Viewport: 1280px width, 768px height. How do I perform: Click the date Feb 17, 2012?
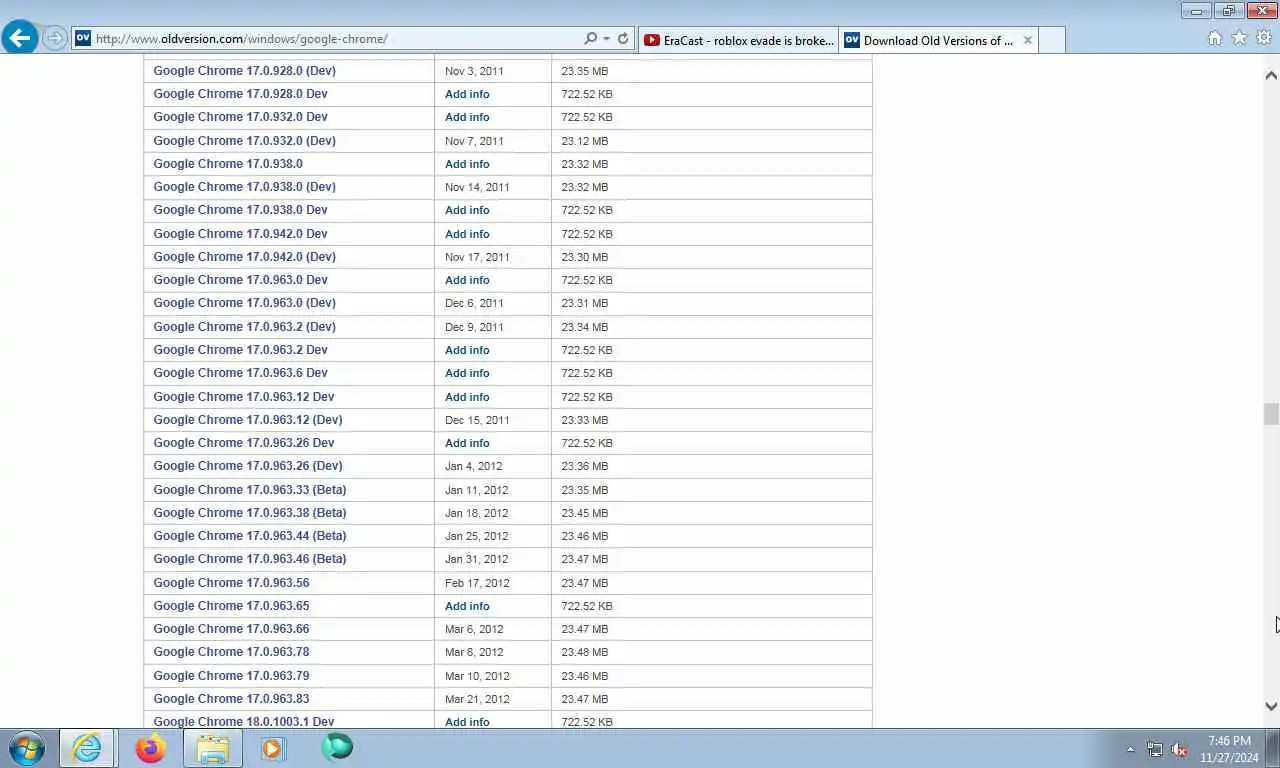[477, 583]
